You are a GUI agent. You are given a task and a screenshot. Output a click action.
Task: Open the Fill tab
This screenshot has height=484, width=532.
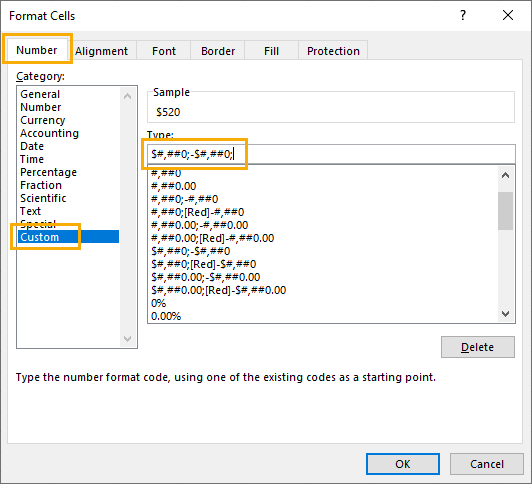click(271, 51)
